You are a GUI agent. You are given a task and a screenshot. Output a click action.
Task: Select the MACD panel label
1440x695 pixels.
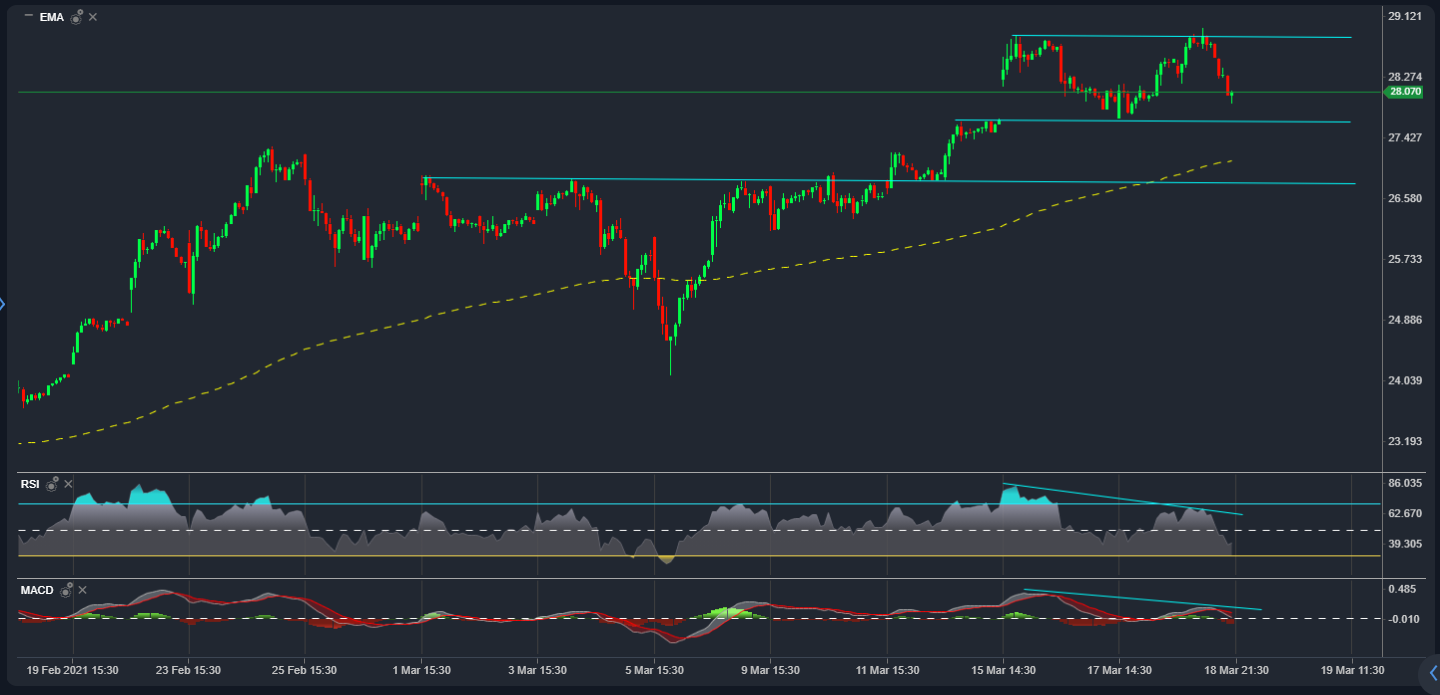(x=37, y=590)
